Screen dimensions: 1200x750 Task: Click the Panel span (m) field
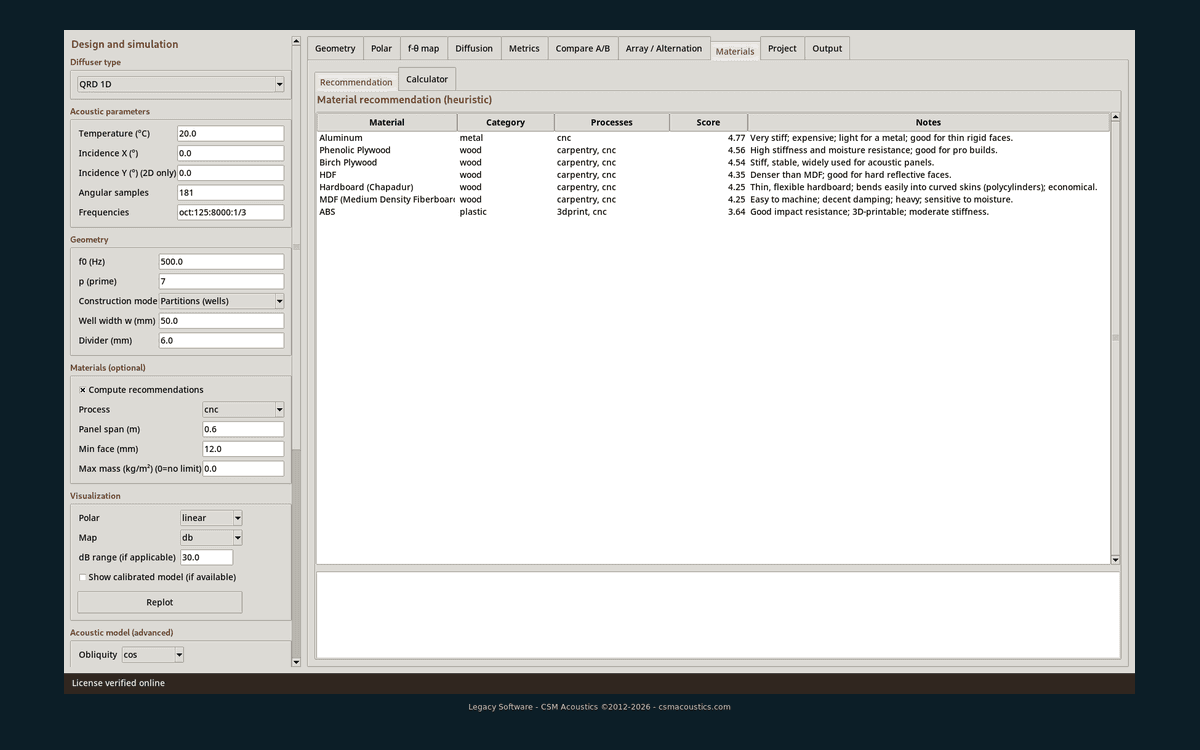click(x=243, y=429)
